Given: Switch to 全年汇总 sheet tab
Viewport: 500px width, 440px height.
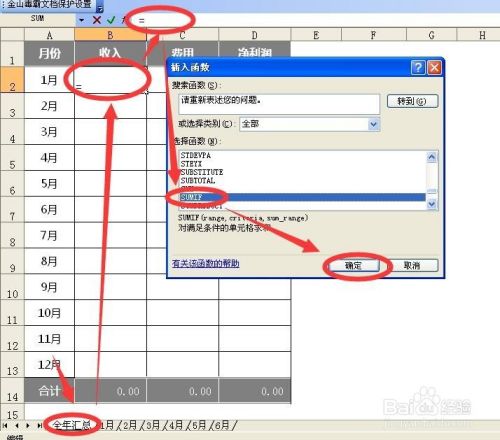Looking at the screenshot, I should [x=72, y=425].
